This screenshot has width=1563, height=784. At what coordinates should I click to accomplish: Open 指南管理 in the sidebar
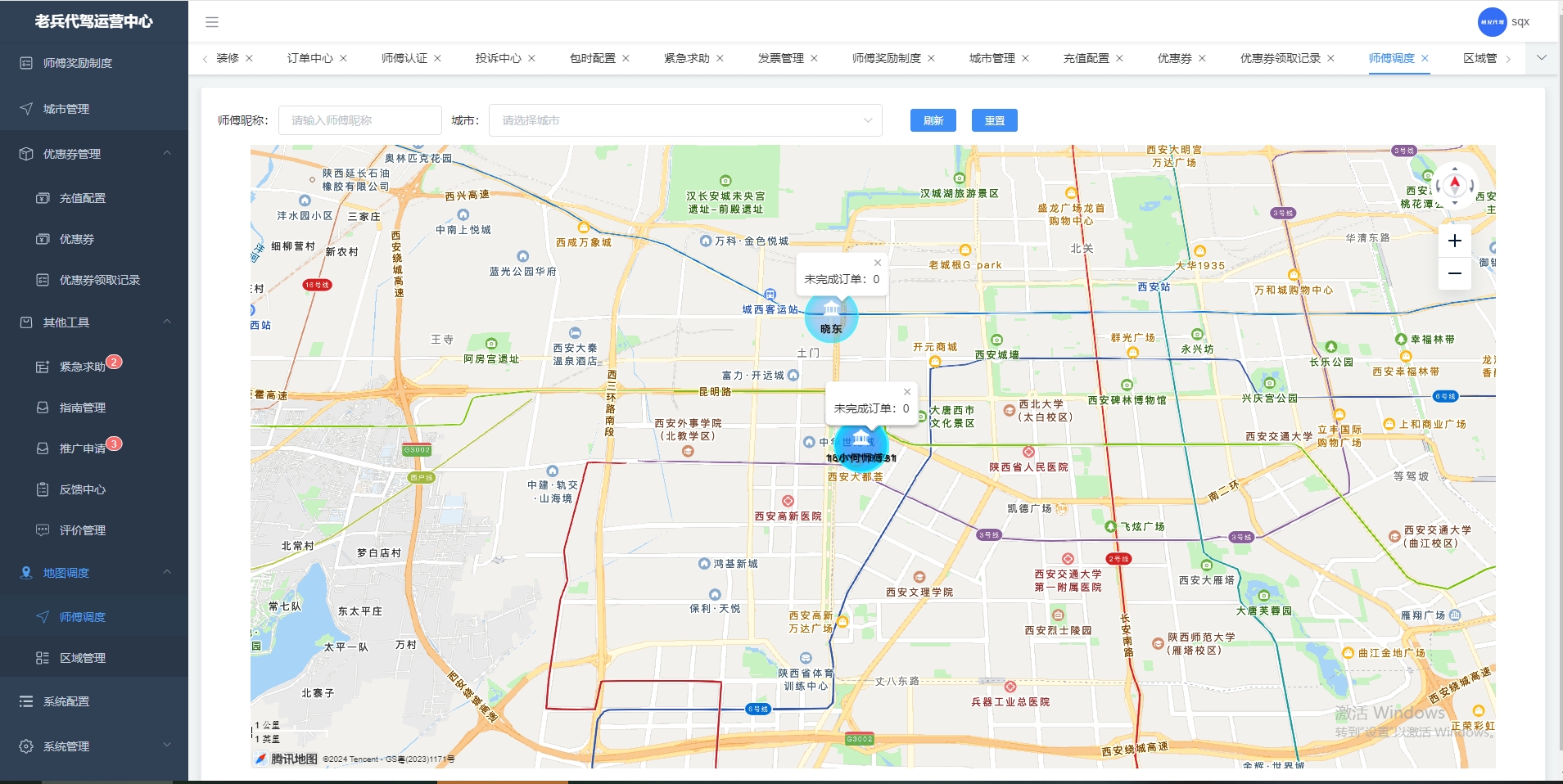point(94,408)
